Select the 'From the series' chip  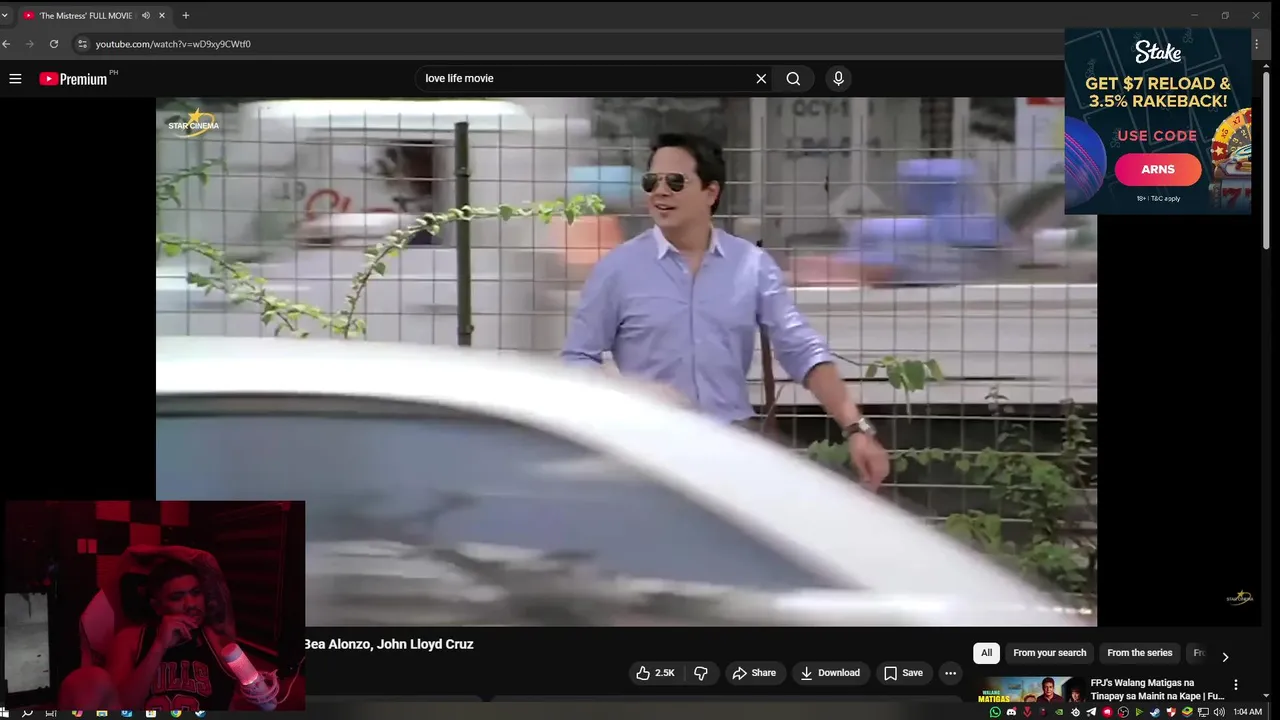1139,653
